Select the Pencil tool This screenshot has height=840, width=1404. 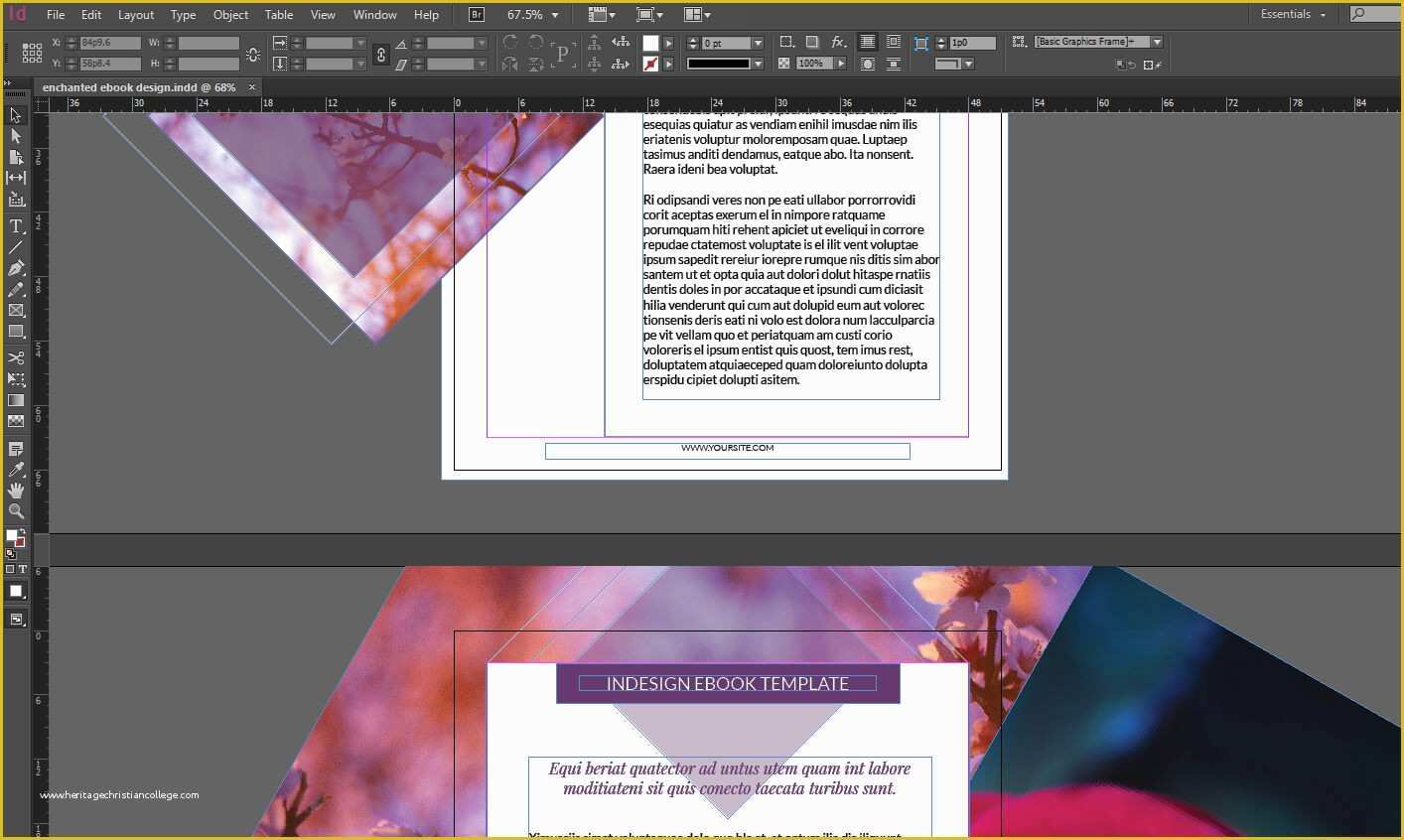point(16,290)
